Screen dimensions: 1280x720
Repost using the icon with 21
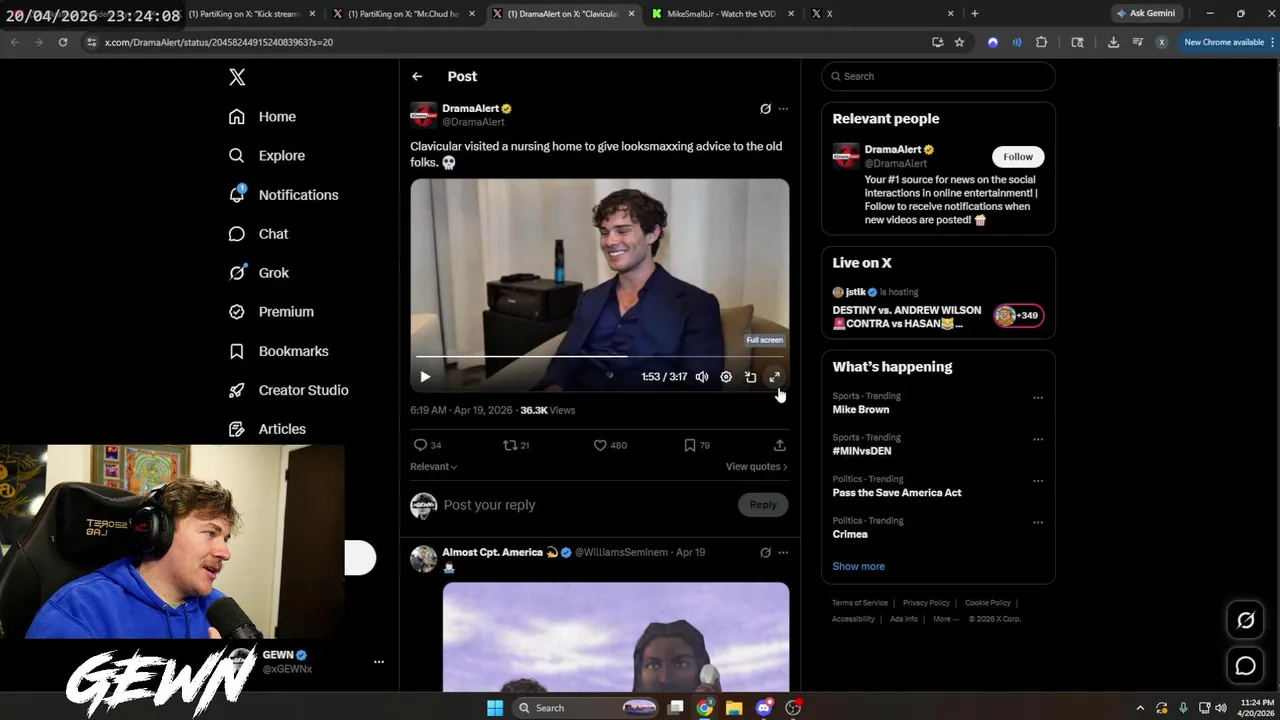(516, 445)
